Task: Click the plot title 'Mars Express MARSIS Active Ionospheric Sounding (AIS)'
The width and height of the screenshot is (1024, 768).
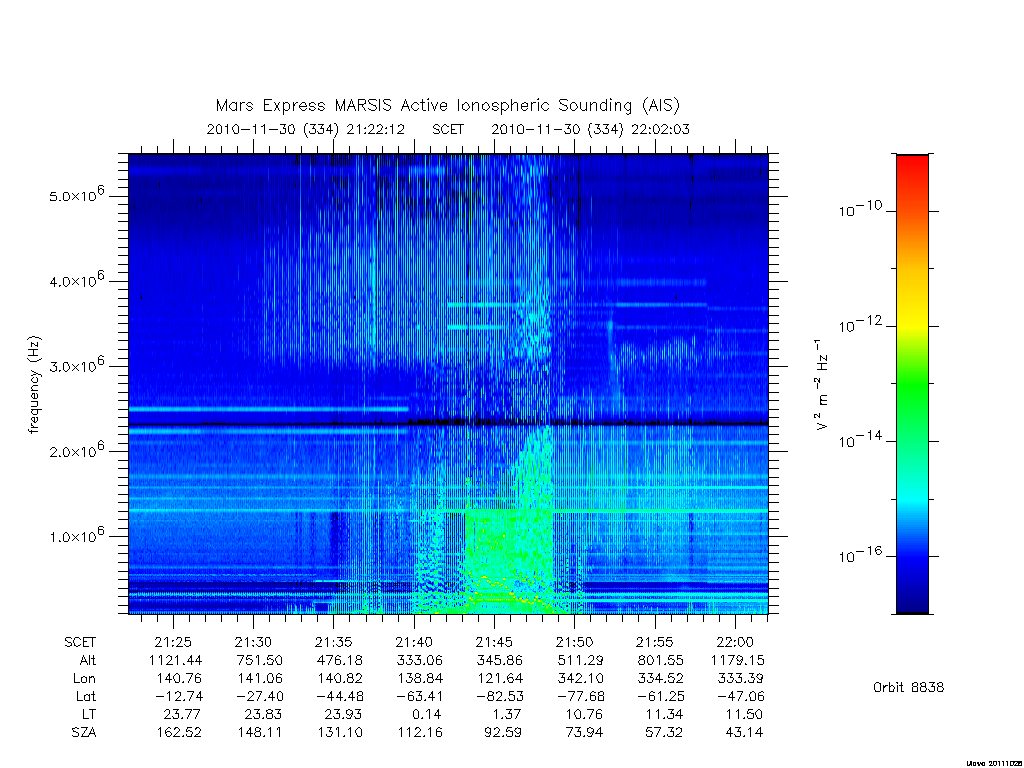Action: [x=448, y=106]
